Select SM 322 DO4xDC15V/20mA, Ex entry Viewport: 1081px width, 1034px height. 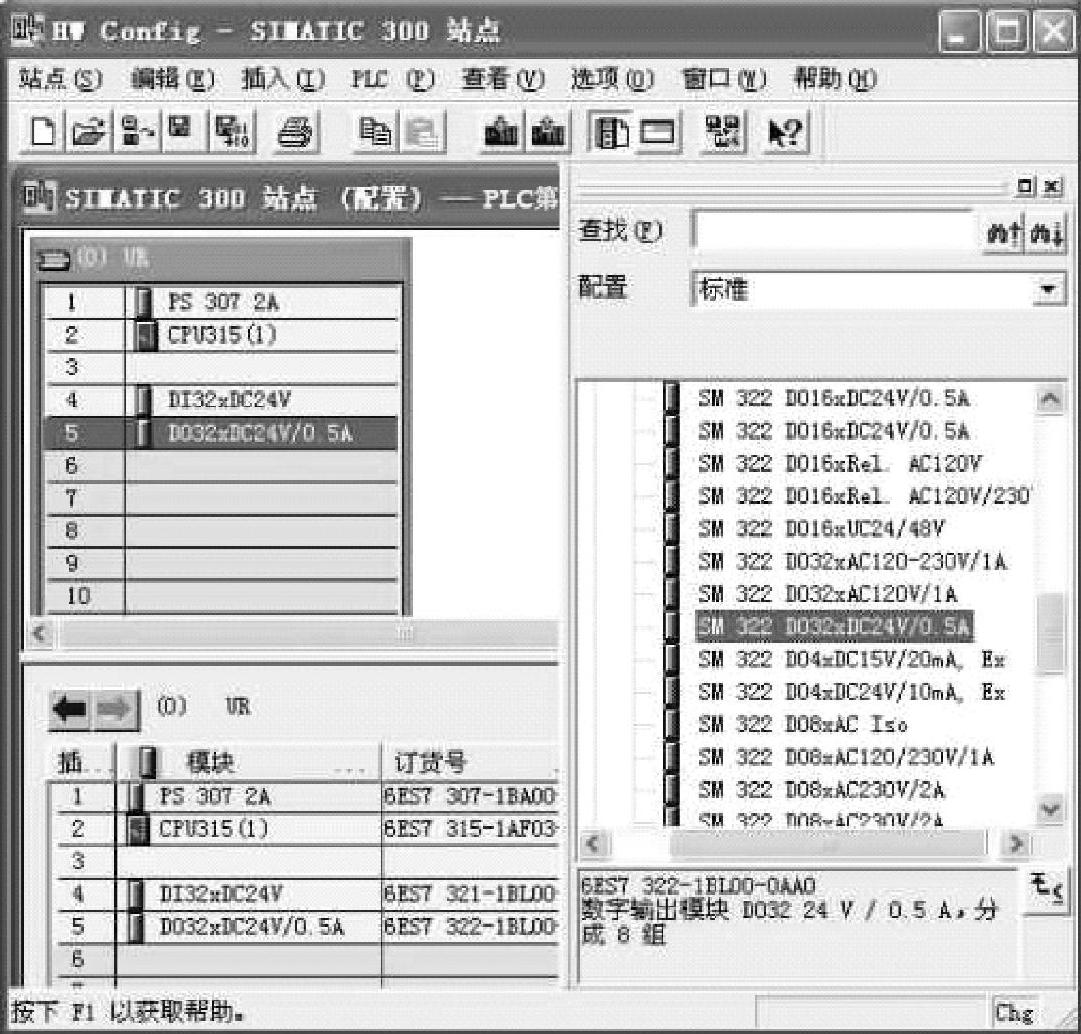(851, 660)
